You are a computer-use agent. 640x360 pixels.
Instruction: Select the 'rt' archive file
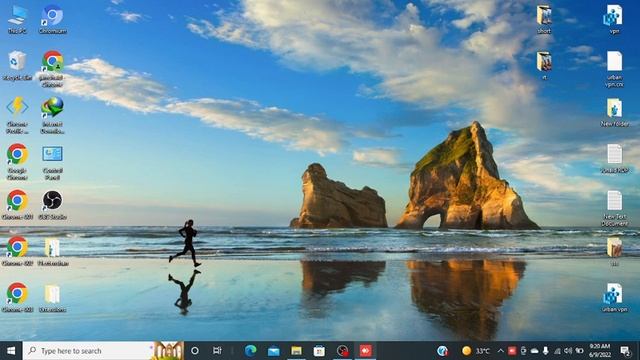pos(544,66)
